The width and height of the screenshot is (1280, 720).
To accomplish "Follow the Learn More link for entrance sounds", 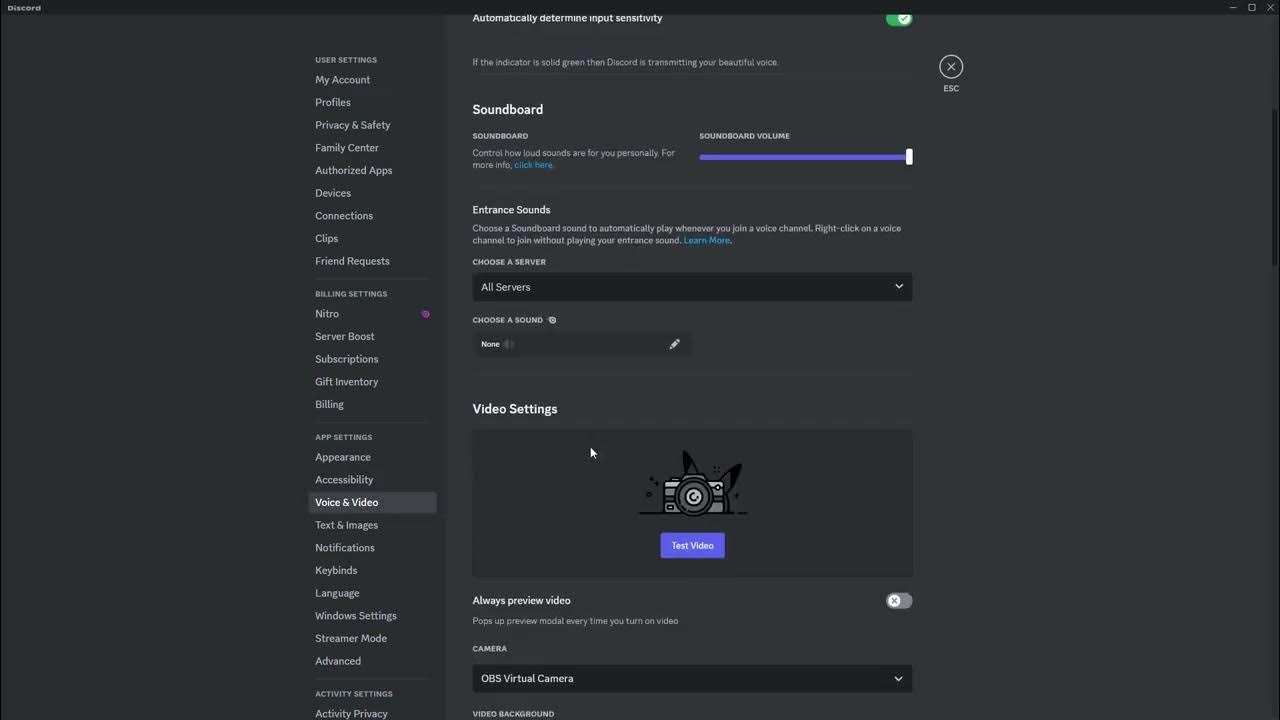I will point(706,241).
